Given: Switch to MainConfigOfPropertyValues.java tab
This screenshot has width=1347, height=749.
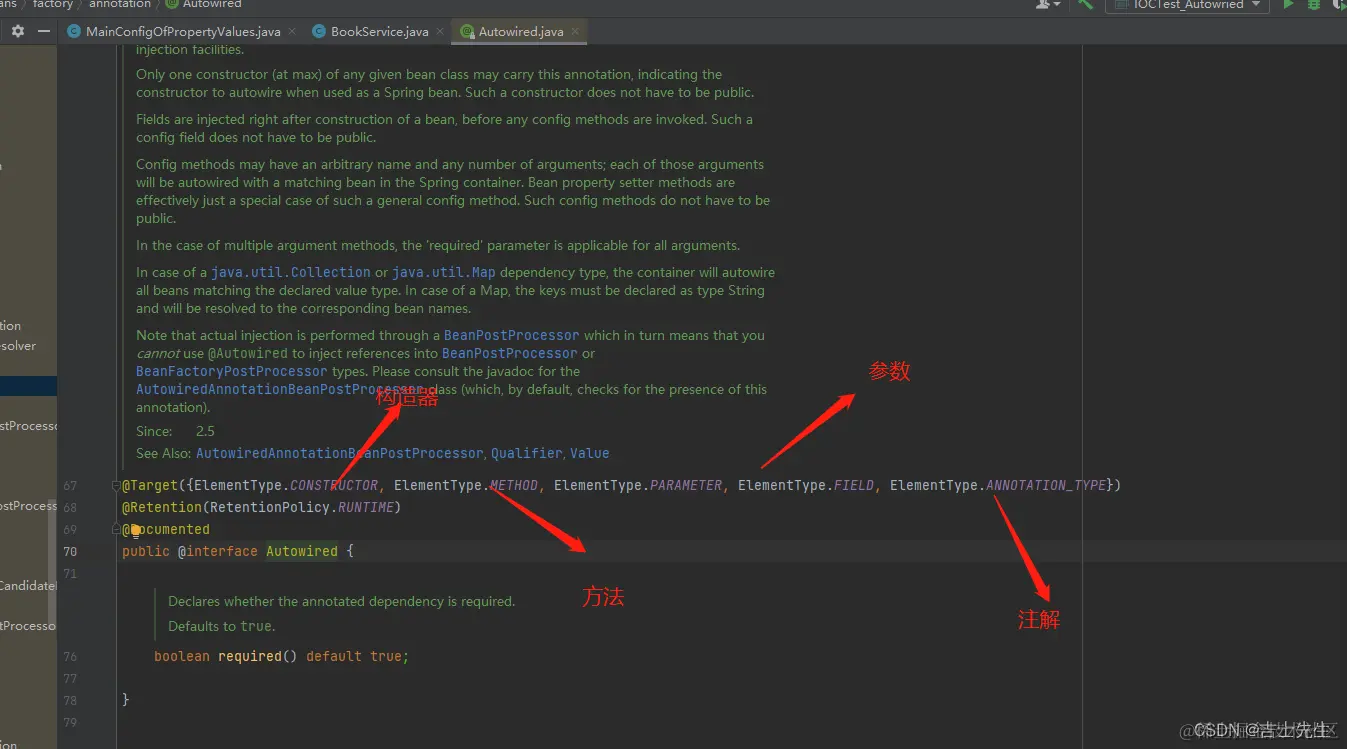Looking at the screenshot, I should click(183, 31).
